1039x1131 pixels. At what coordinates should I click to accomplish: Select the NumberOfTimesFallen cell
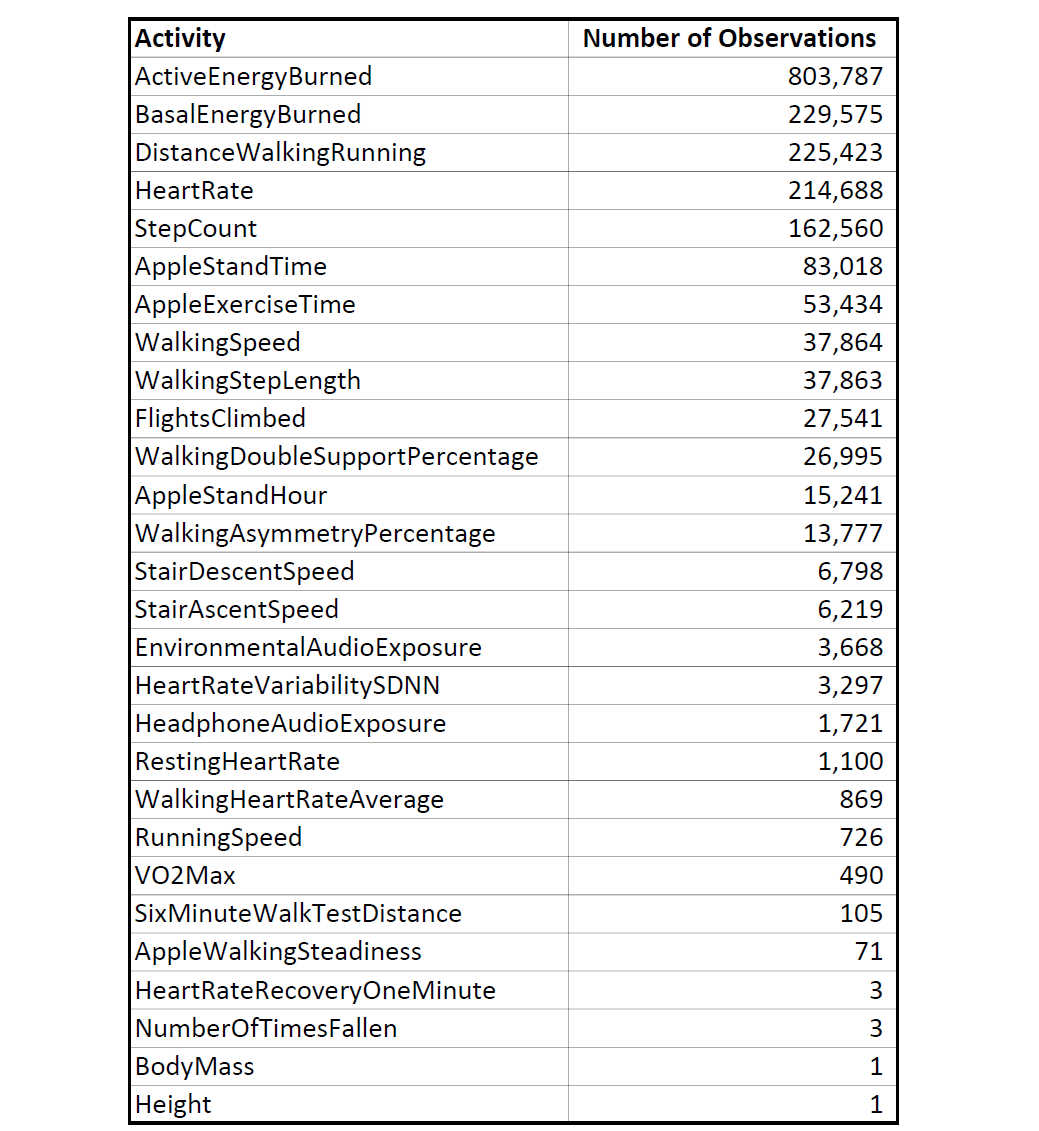point(349,1028)
